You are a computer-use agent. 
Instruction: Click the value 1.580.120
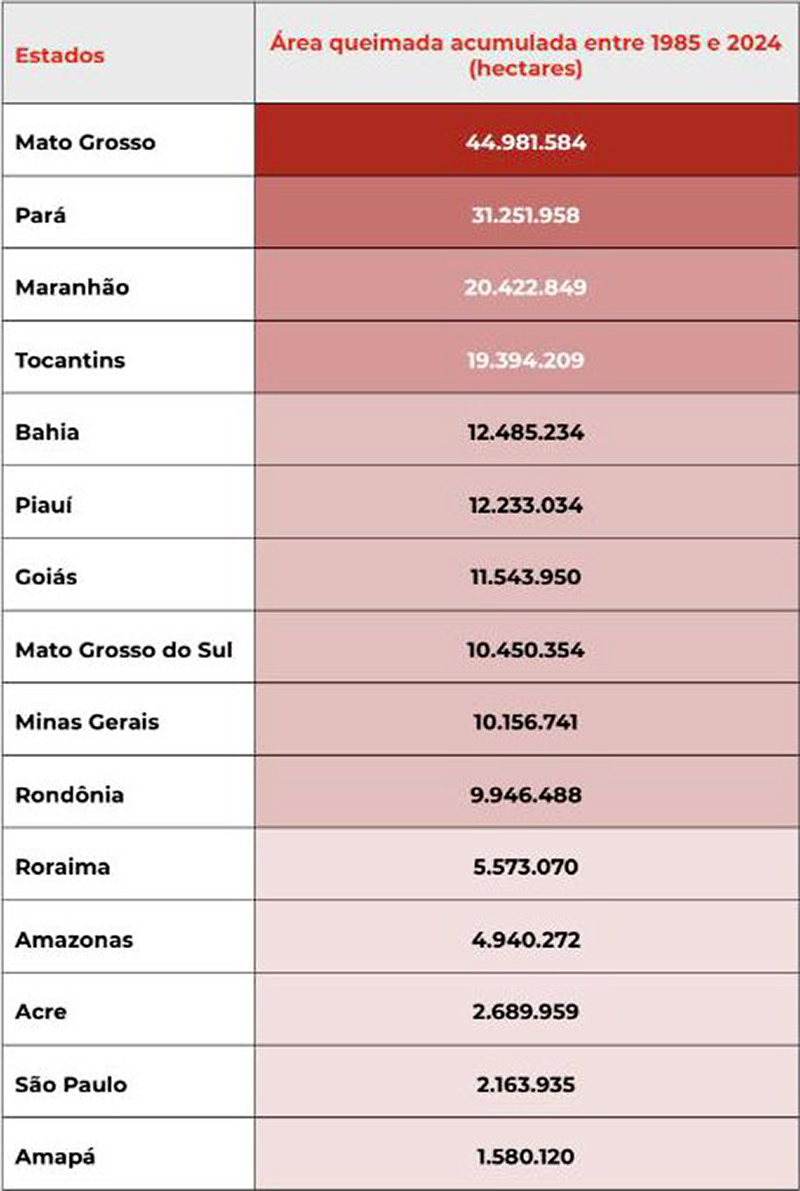click(525, 1157)
